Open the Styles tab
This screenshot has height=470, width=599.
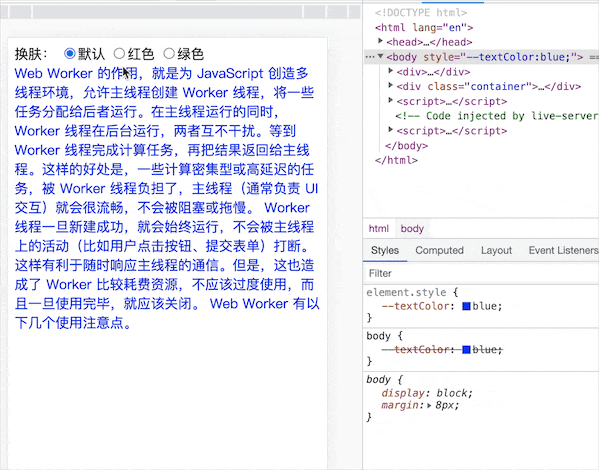tap(385, 250)
